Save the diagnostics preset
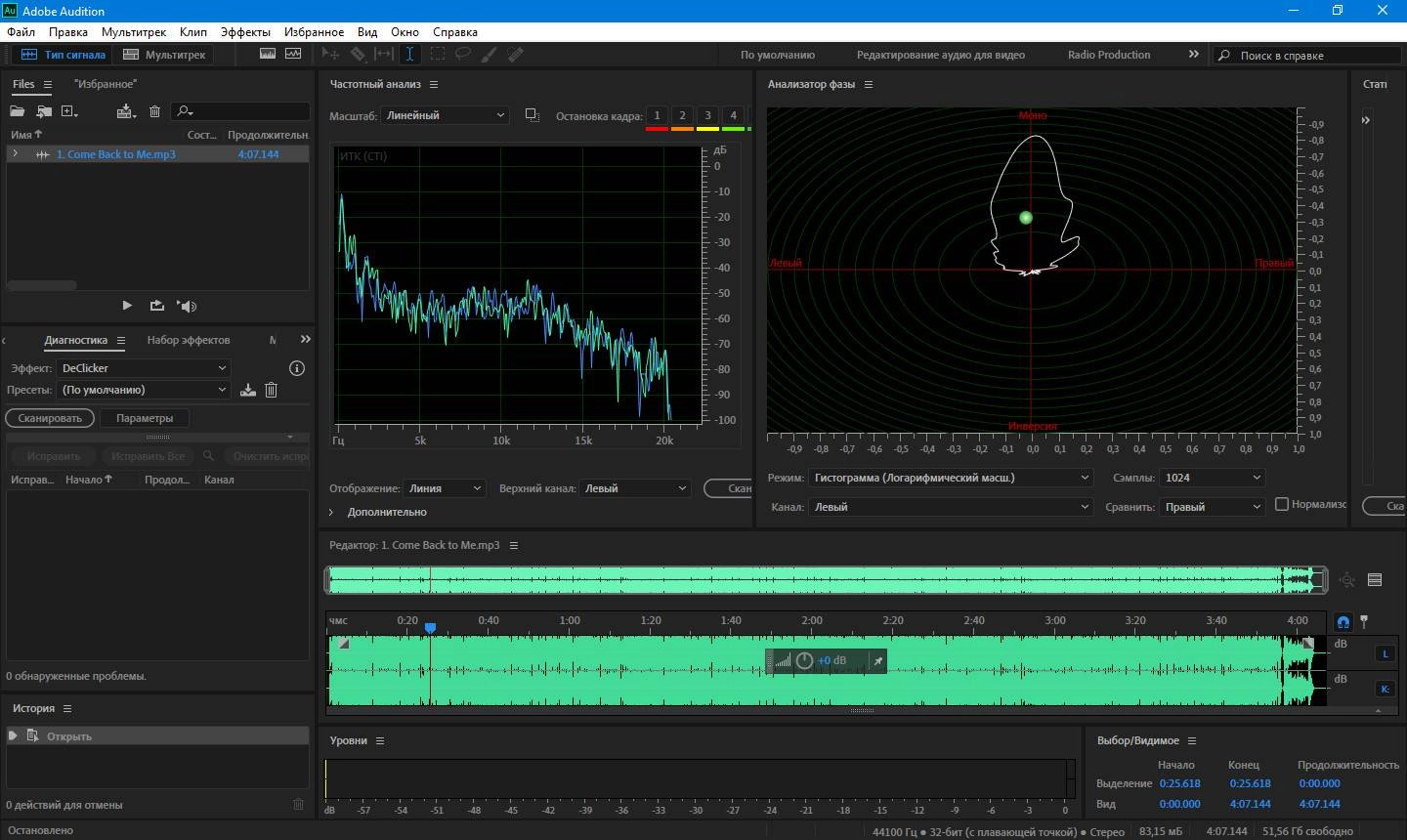Screen dimensions: 1407x840 pos(248,390)
